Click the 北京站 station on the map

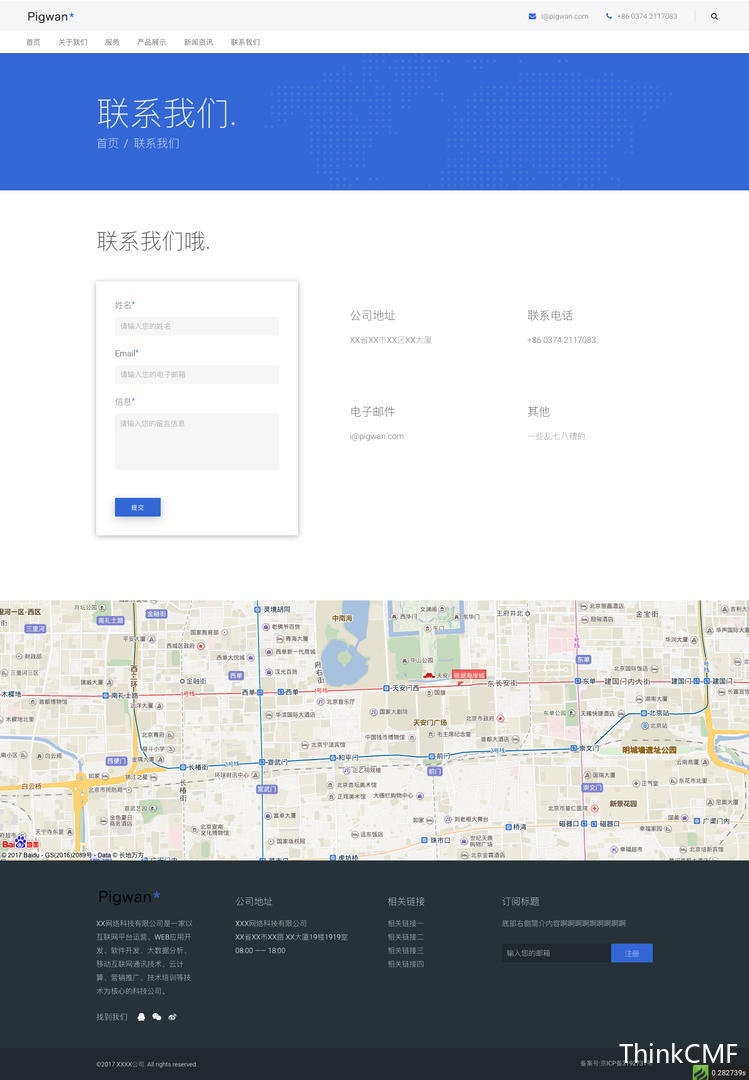pyautogui.click(x=655, y=713)
